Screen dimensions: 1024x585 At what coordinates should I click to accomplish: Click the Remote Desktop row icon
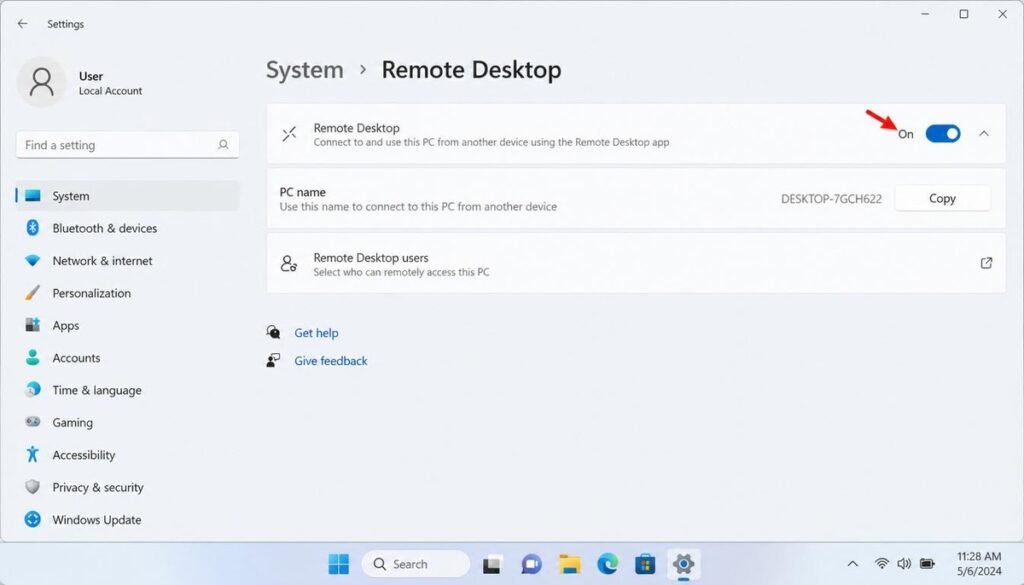pos(289,134)
